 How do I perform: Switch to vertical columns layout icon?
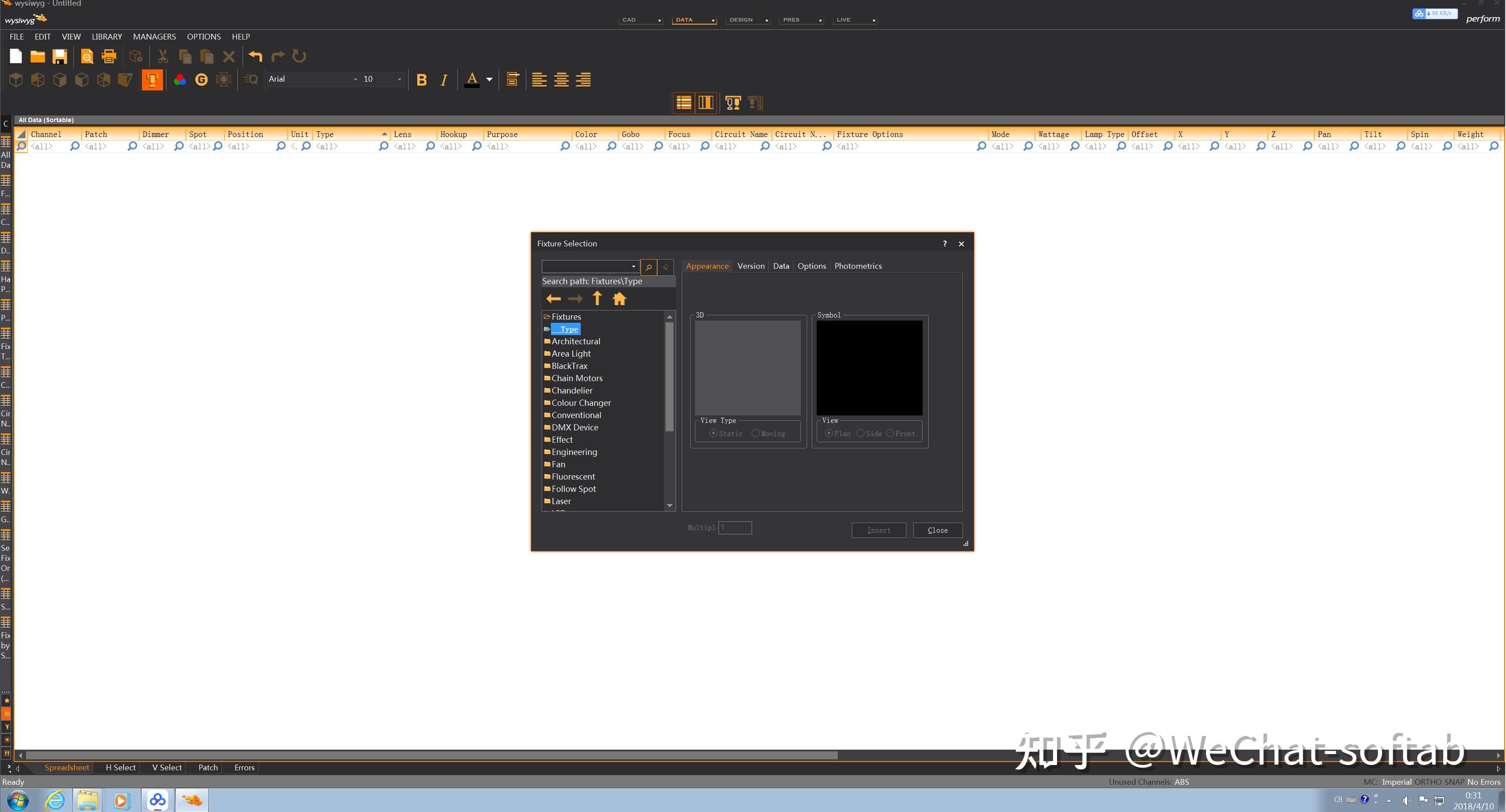pyautogui.click(x=706, y=103)
